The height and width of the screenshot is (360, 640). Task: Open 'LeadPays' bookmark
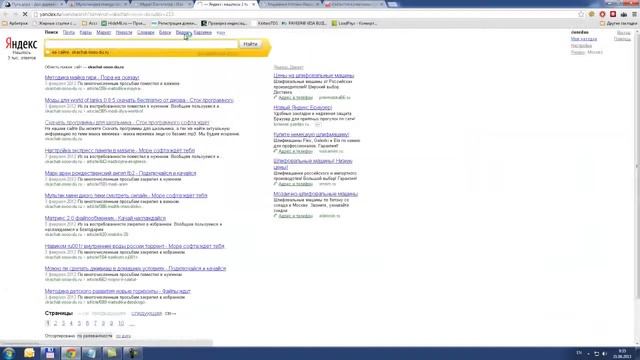point(354,23)
